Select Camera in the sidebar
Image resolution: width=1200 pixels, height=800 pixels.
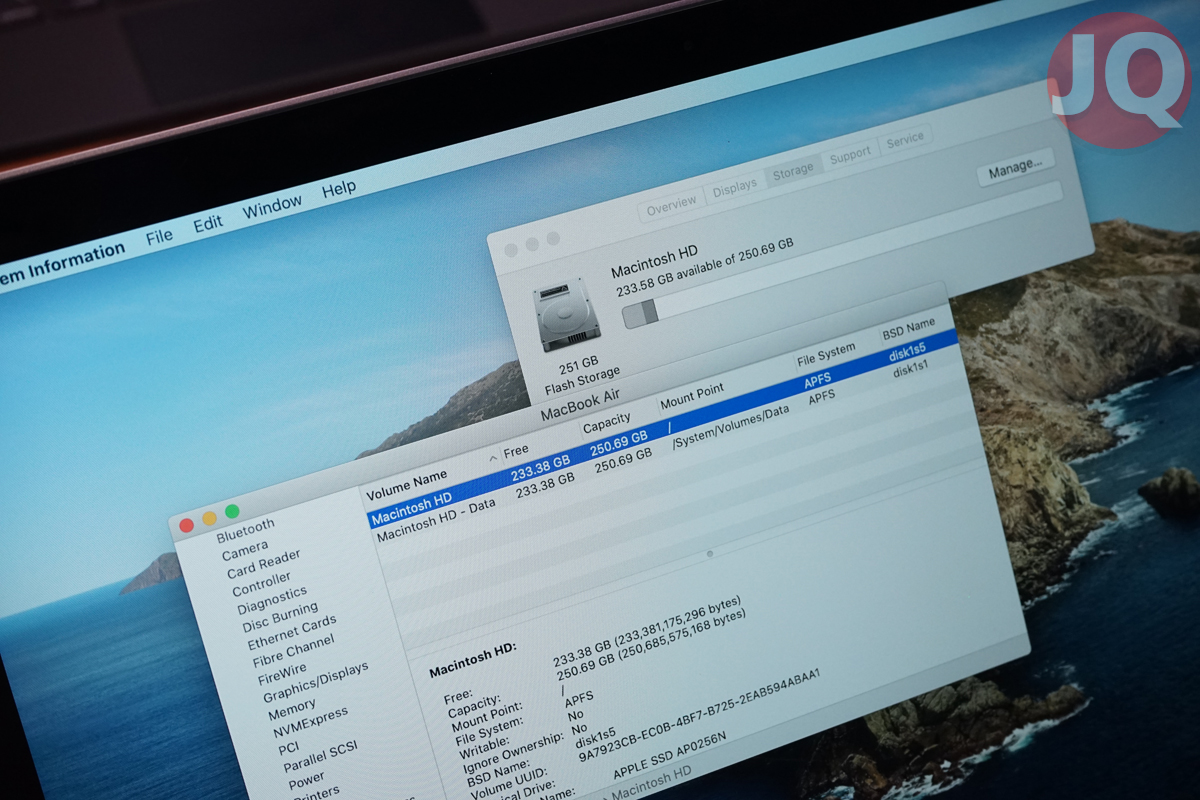[x=245, y=549]
